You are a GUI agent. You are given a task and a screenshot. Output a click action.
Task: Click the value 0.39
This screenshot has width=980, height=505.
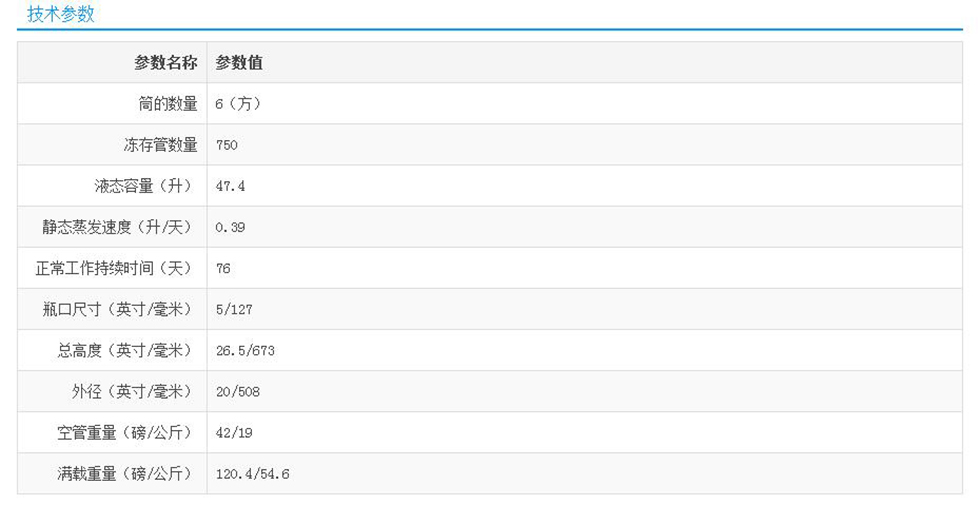coord(230,227)
